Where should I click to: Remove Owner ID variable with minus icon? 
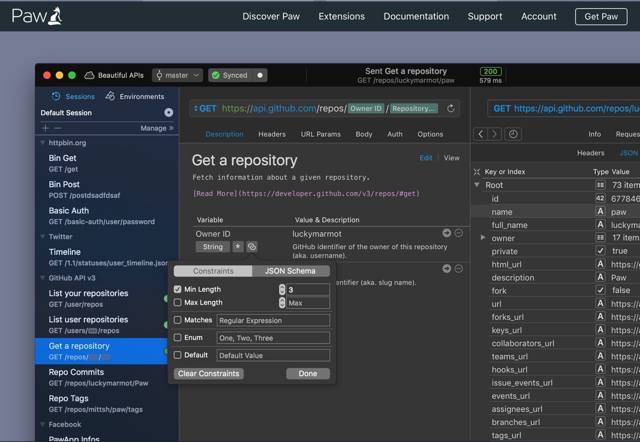[459, 233]
